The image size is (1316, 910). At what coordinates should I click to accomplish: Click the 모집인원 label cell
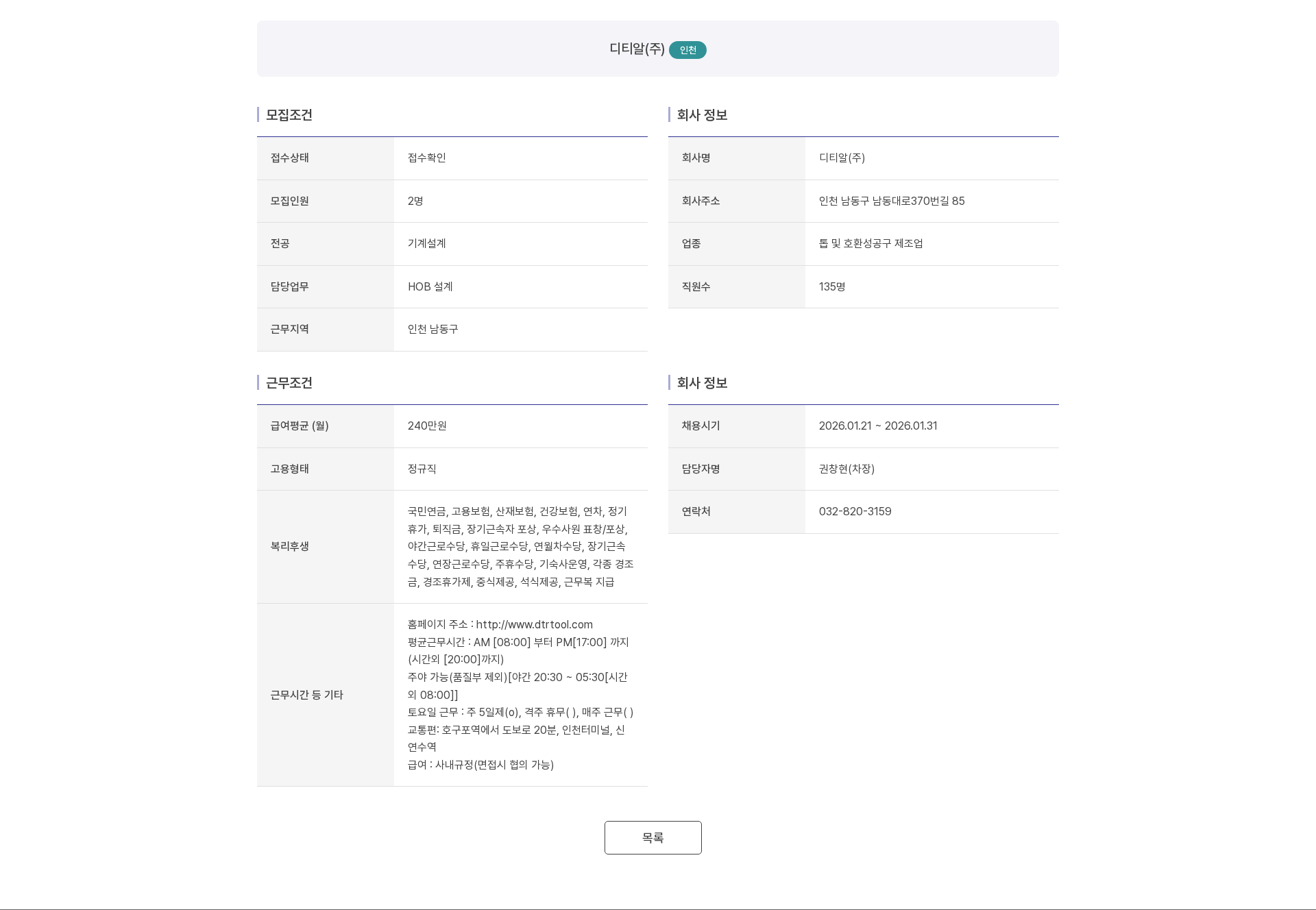coord(326,201)
